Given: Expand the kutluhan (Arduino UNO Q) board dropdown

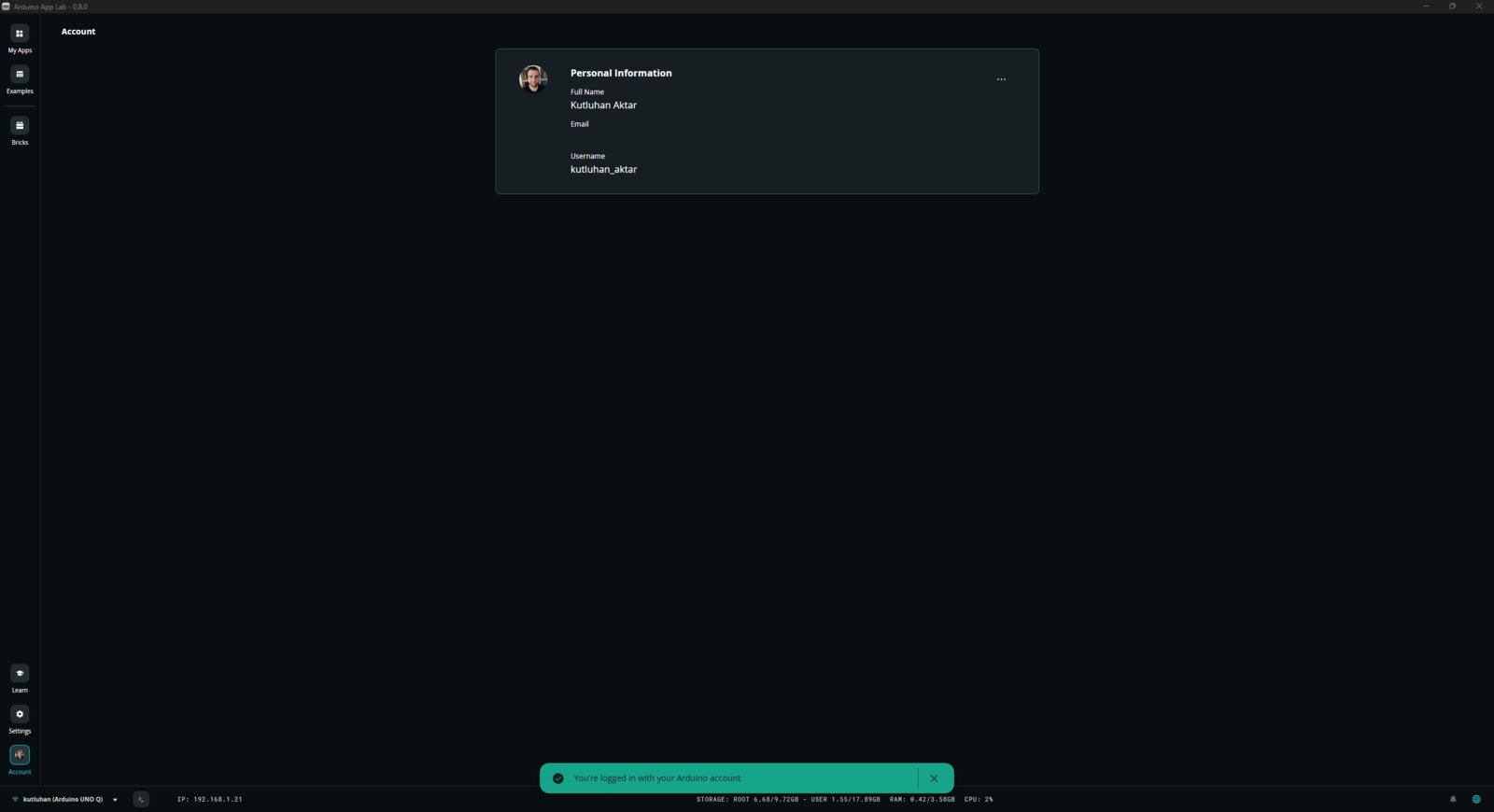Looking at the screenshot, I should 115,800.
